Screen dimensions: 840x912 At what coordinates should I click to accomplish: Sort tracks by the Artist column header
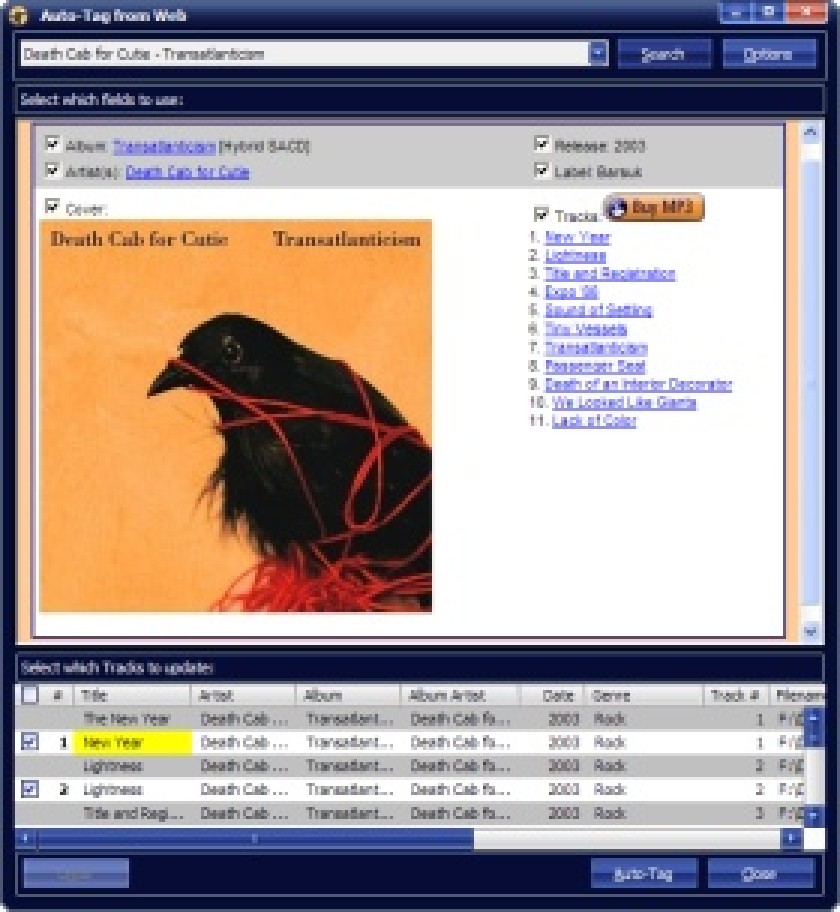(243, 695)
